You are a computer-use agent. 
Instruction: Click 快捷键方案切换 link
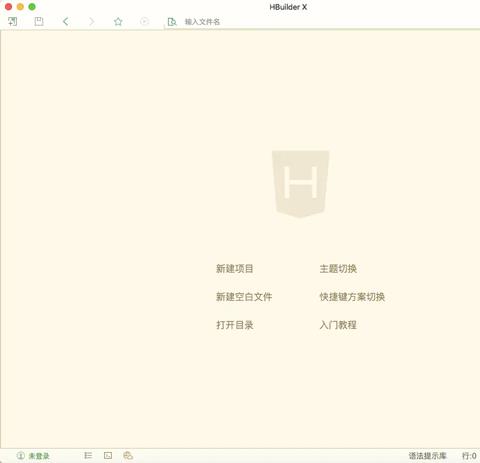coord(352,297)
